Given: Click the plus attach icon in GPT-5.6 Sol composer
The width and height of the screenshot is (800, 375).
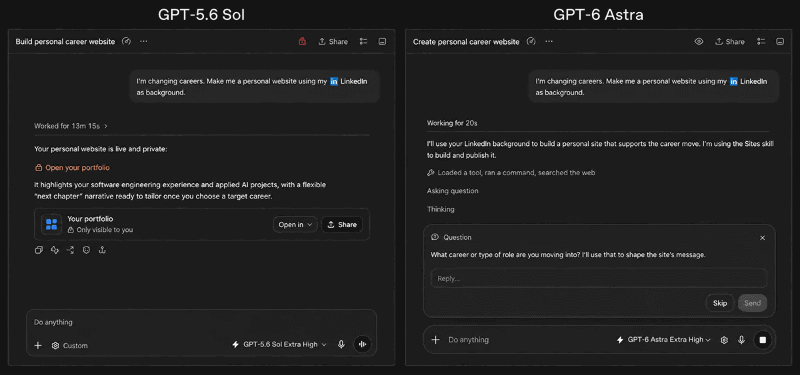Looking at the screenshot, I should pos(38,345).
